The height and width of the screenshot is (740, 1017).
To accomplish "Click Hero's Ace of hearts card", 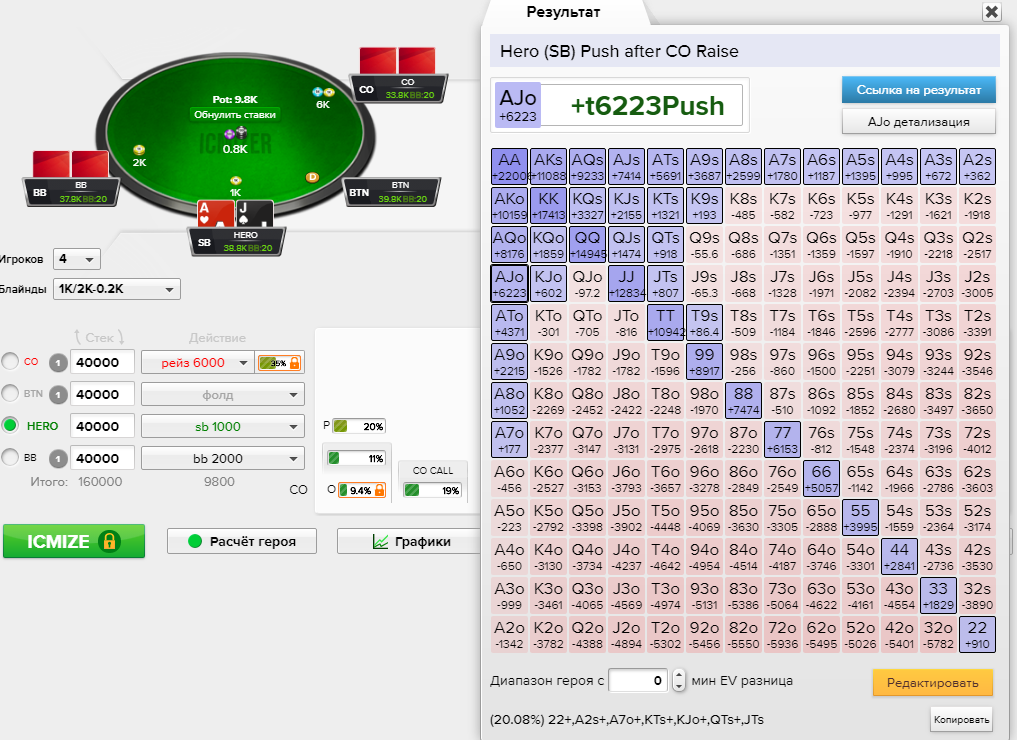I will coord(215,214).
